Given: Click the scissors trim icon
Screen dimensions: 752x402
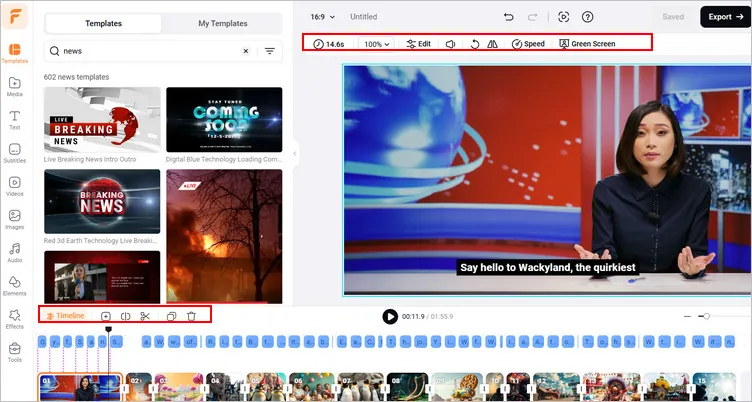Looking at the screenshot, I should (145, 316).
